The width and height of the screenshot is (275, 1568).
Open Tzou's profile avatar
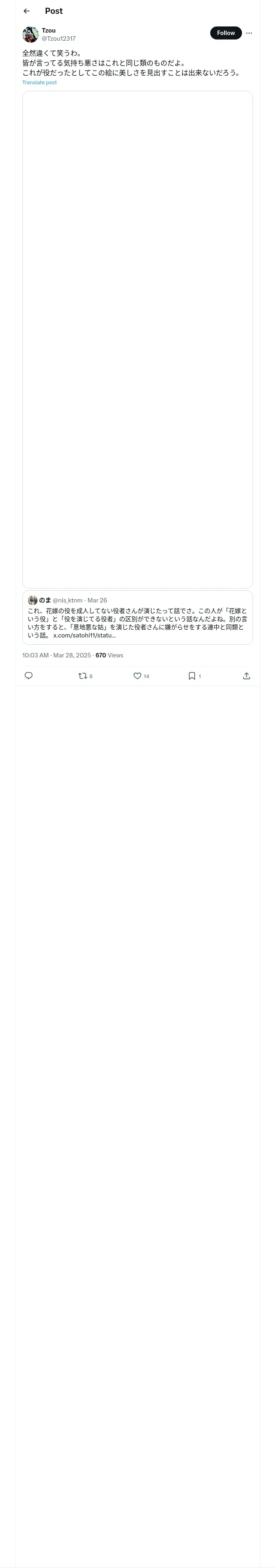(x=31, y=34)
